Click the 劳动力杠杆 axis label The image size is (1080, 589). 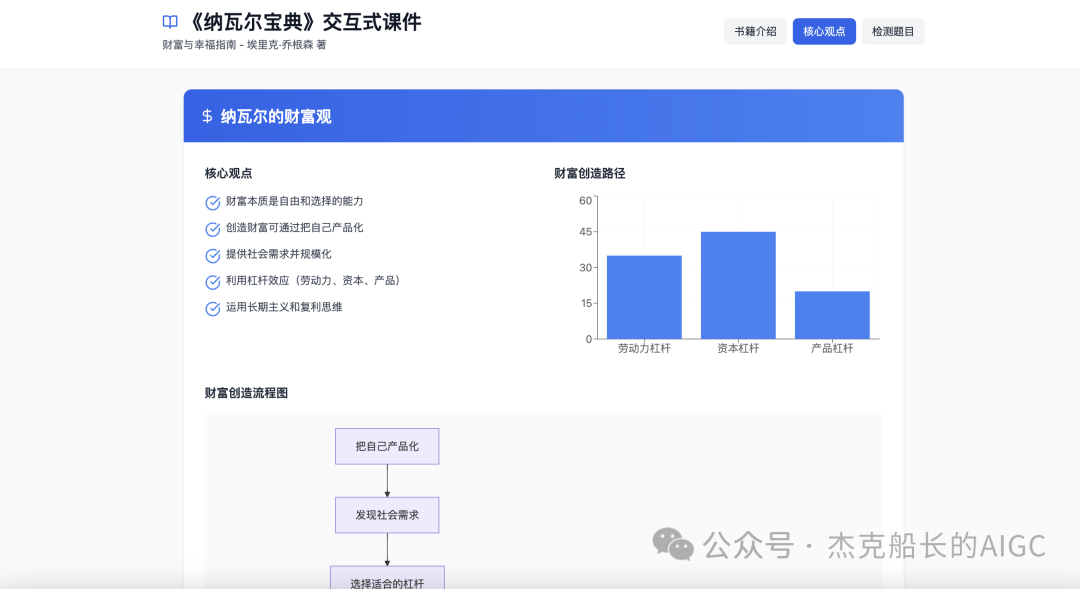(644, 349)
